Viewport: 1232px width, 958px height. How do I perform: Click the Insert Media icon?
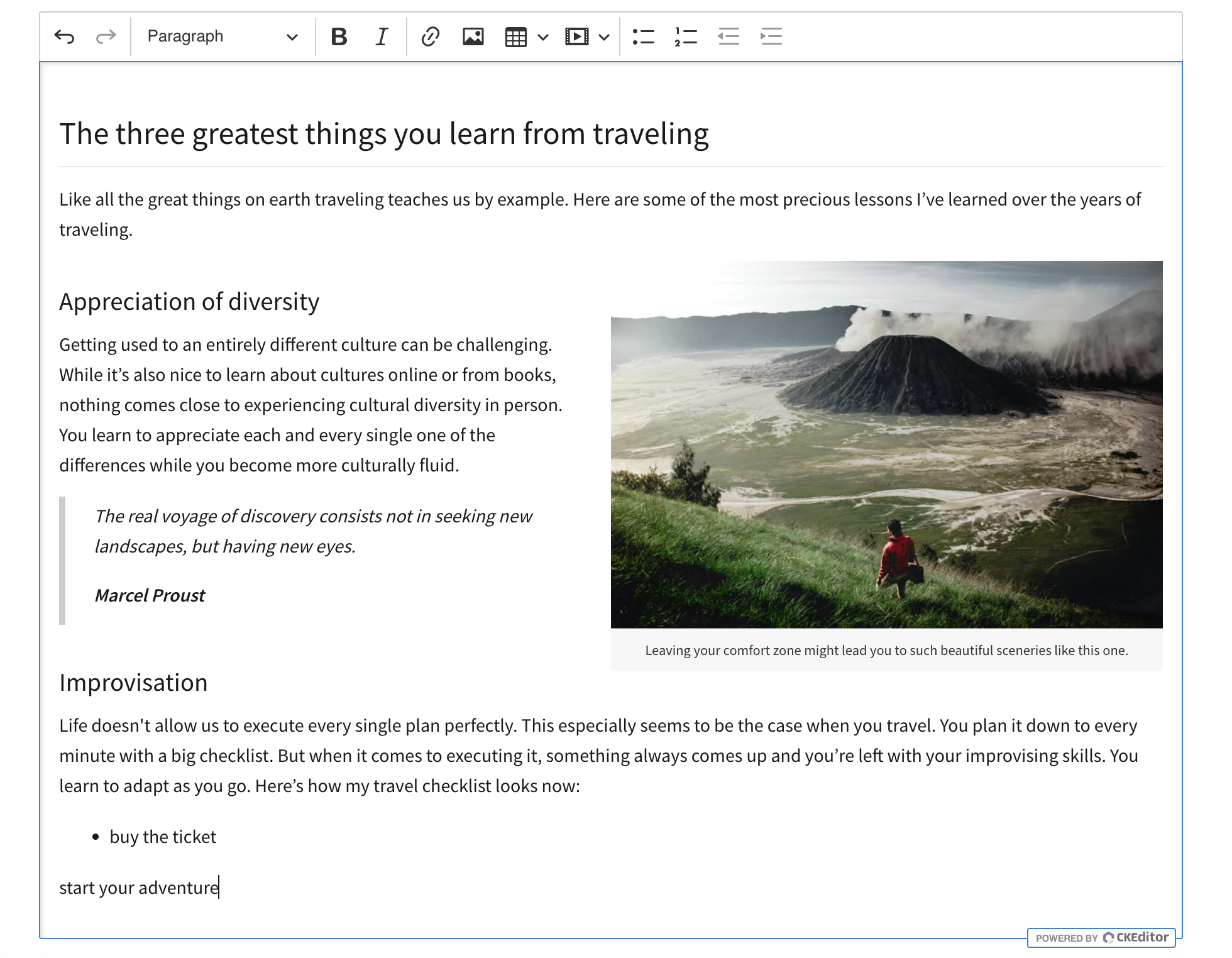point(576,37)
